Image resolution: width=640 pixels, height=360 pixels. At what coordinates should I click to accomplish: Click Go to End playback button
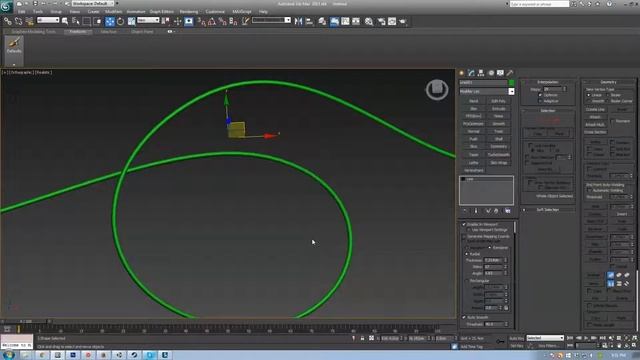603,338
